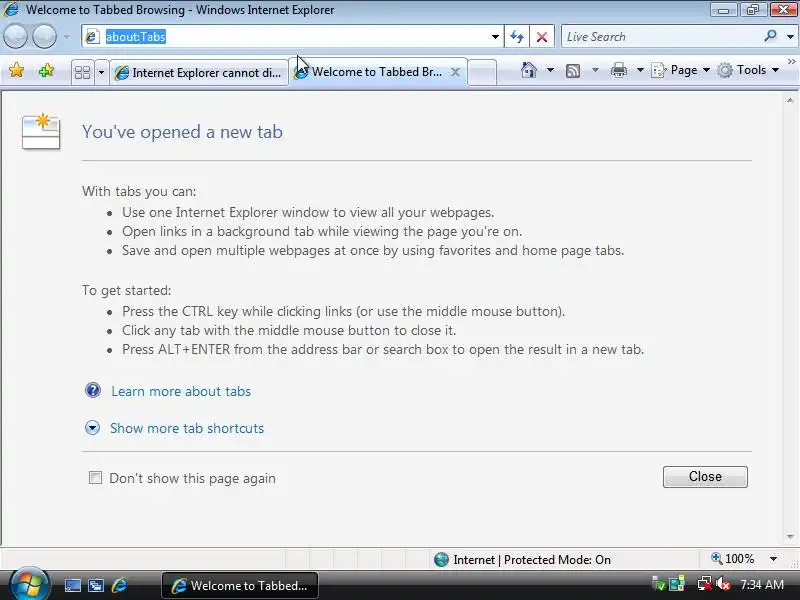
Task: Click Switch between windows icon
Action: (x=96, y=585)
